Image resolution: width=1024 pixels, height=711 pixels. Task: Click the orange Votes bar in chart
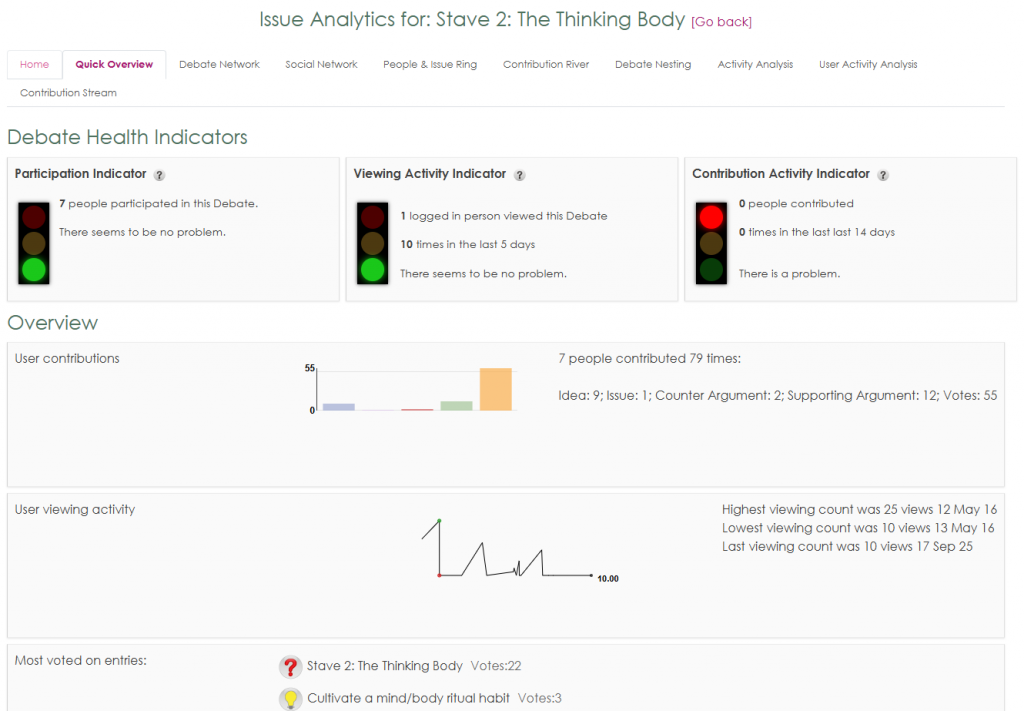tap(495, 389)
